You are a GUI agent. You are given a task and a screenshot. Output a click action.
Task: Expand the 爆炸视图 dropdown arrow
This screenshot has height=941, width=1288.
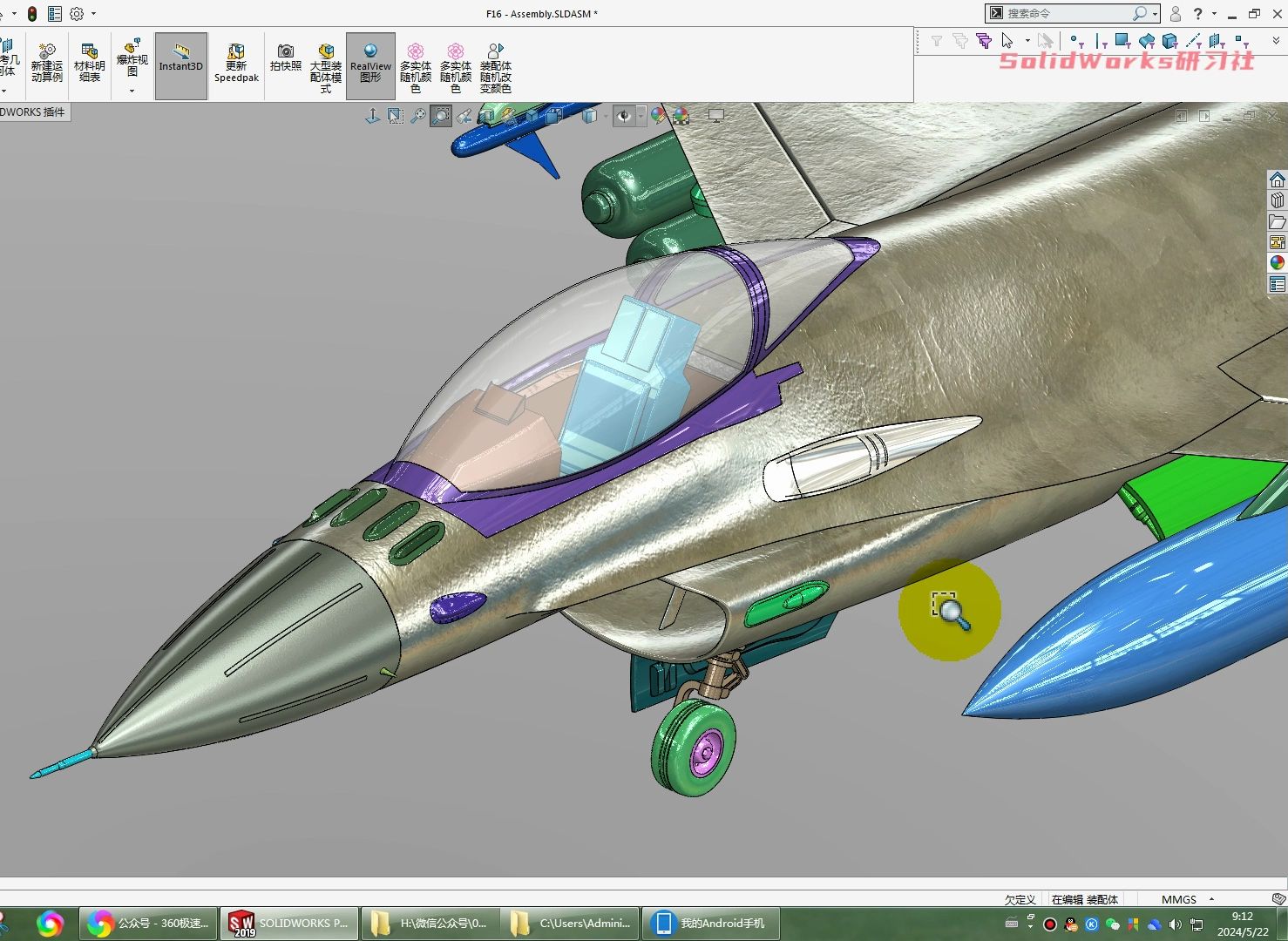(132, 91)
